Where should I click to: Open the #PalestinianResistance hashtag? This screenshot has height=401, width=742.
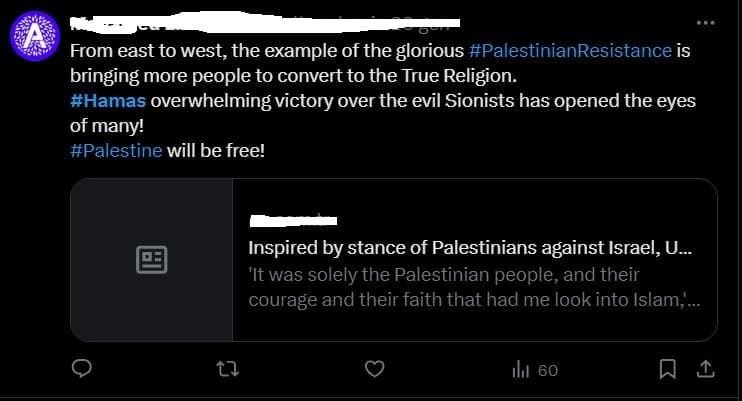click(x=569, y=50)
